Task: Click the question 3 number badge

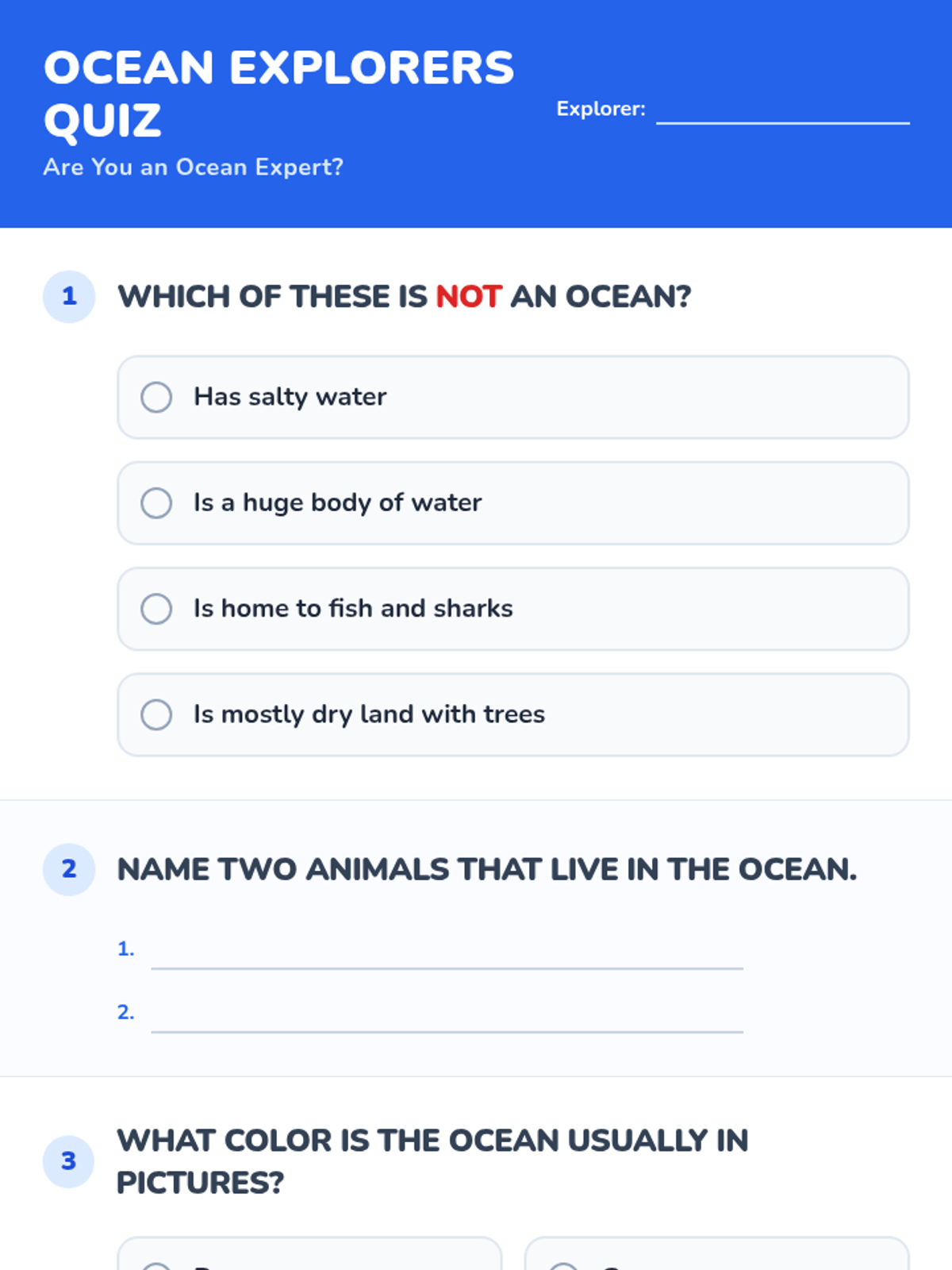Action: 69,1161
